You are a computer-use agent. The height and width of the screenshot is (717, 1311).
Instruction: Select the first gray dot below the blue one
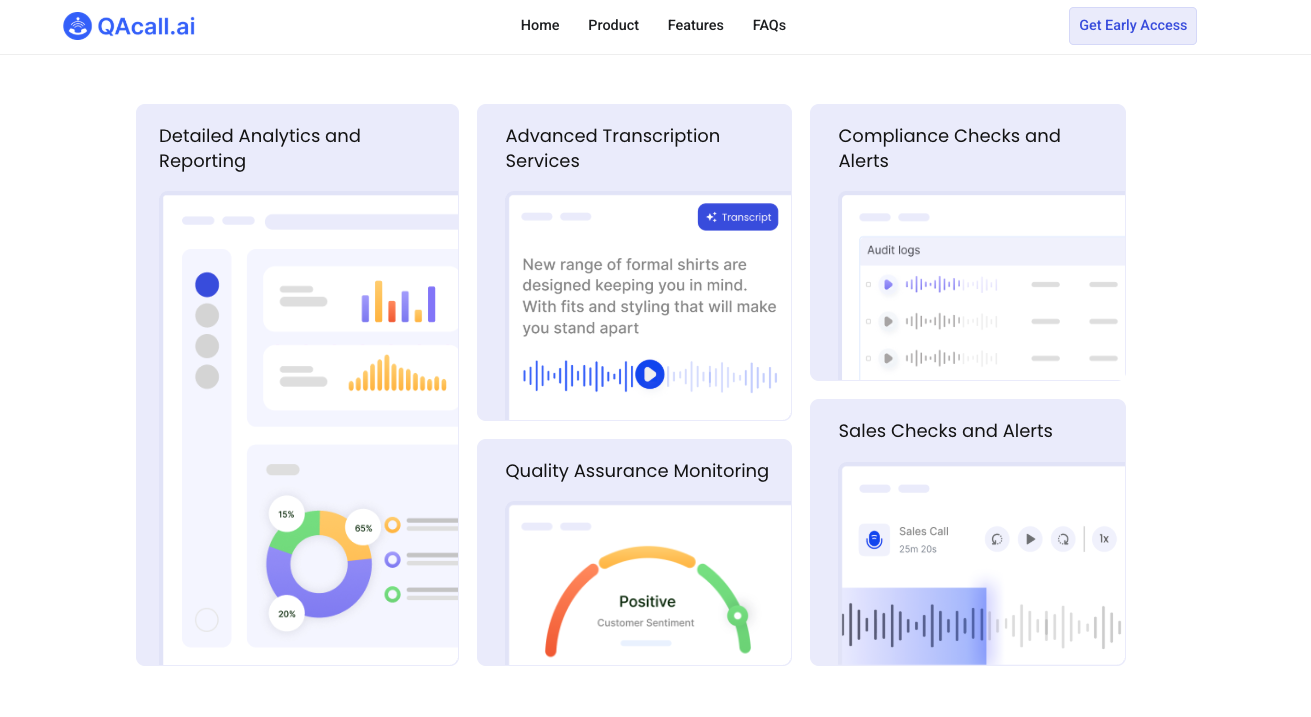[207, 316]
